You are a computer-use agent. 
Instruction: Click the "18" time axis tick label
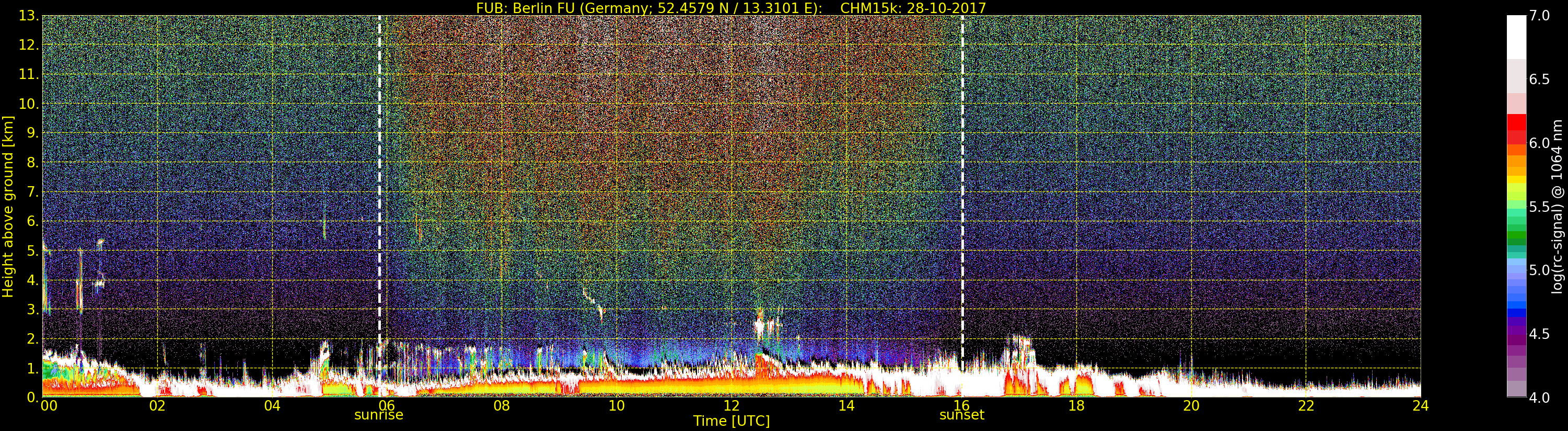tap(1076, 406)
